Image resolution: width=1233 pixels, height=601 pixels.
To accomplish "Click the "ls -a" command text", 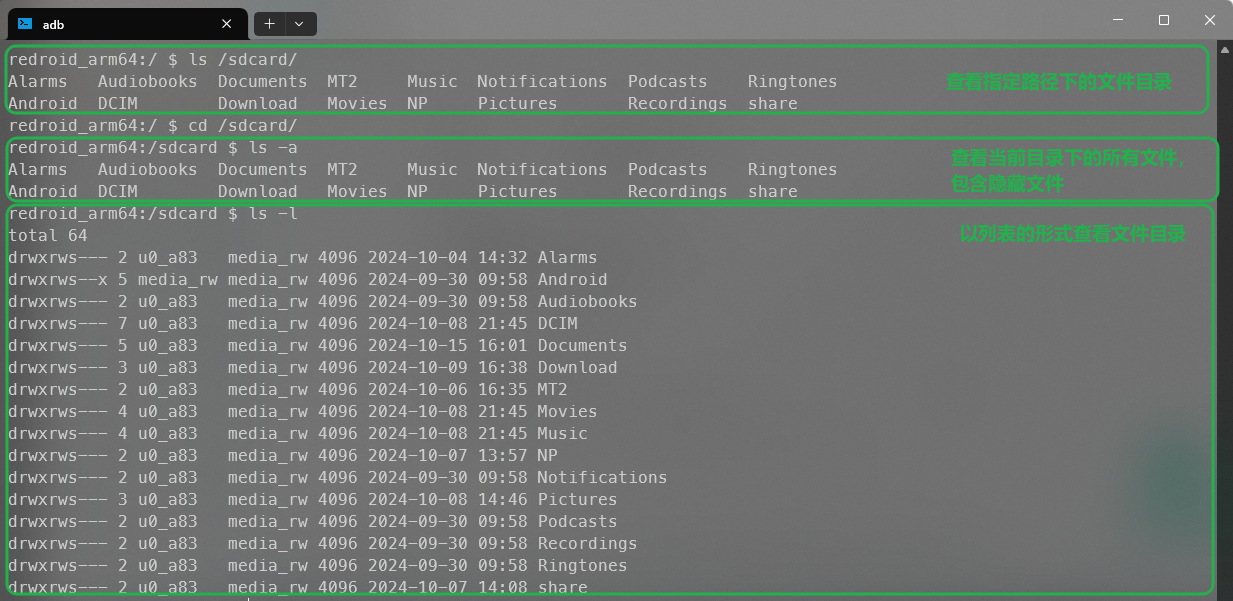I will (x=273, y=147).
